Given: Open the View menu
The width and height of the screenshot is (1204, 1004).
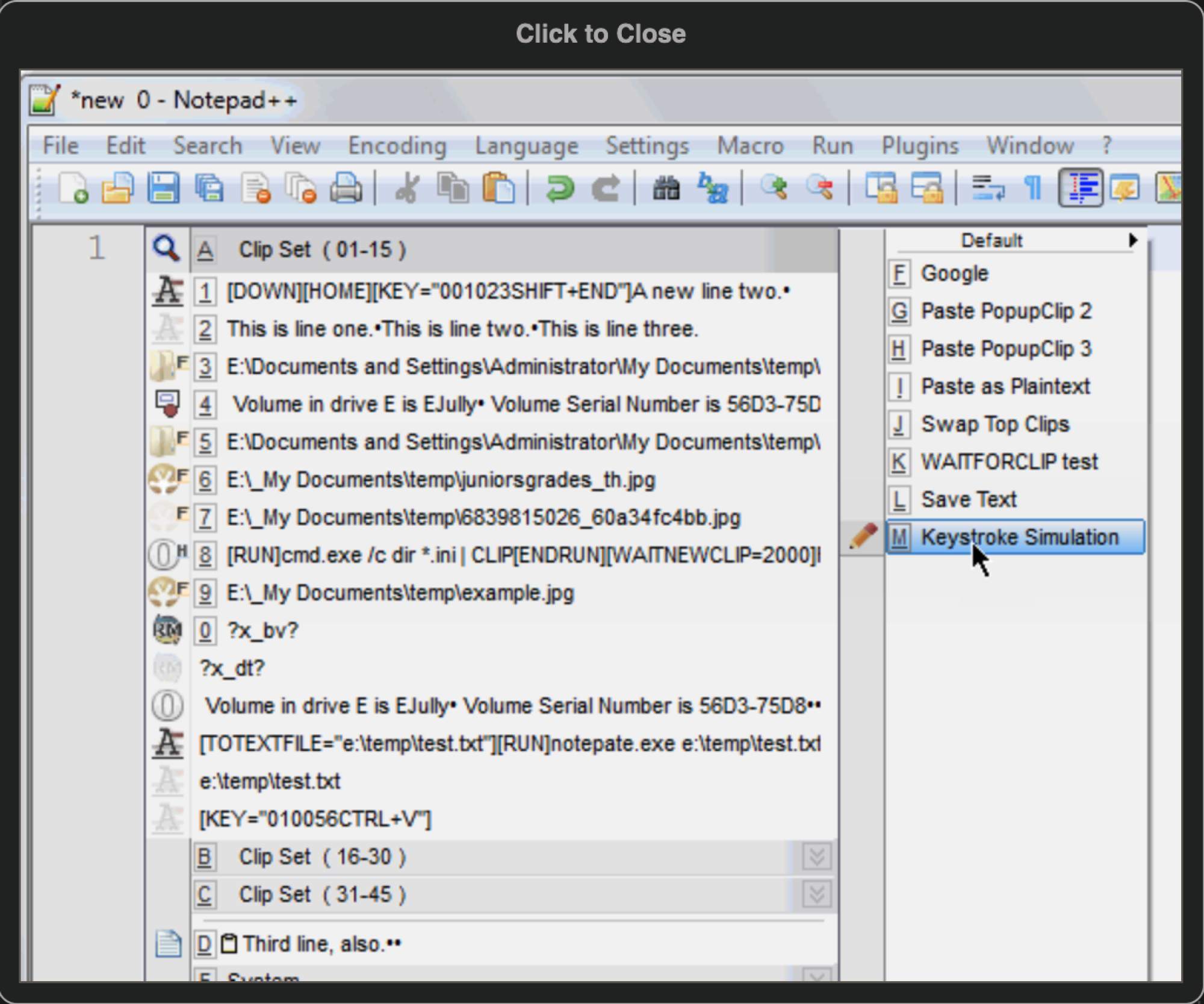Looking at the screenshot, I should pyautogui.click(x=295, y=145).
